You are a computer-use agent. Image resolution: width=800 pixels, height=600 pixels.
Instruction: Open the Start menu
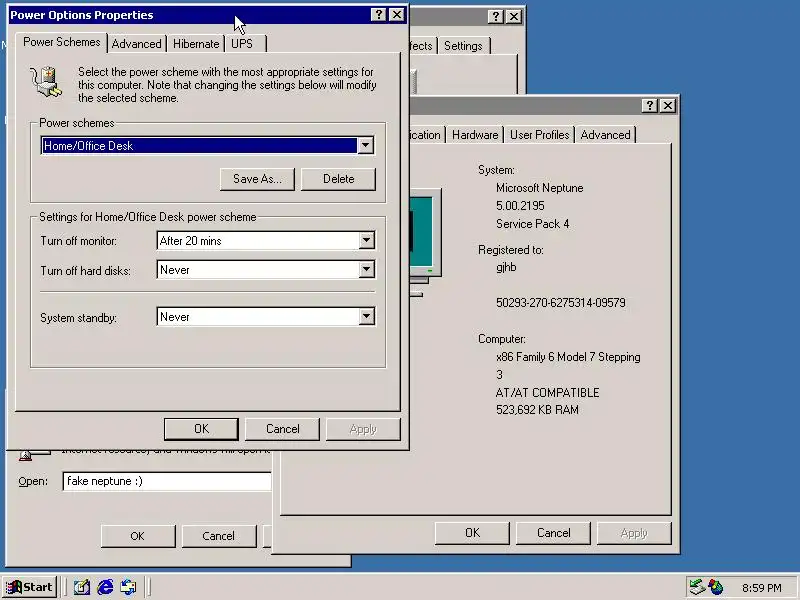tap(29, 587)
